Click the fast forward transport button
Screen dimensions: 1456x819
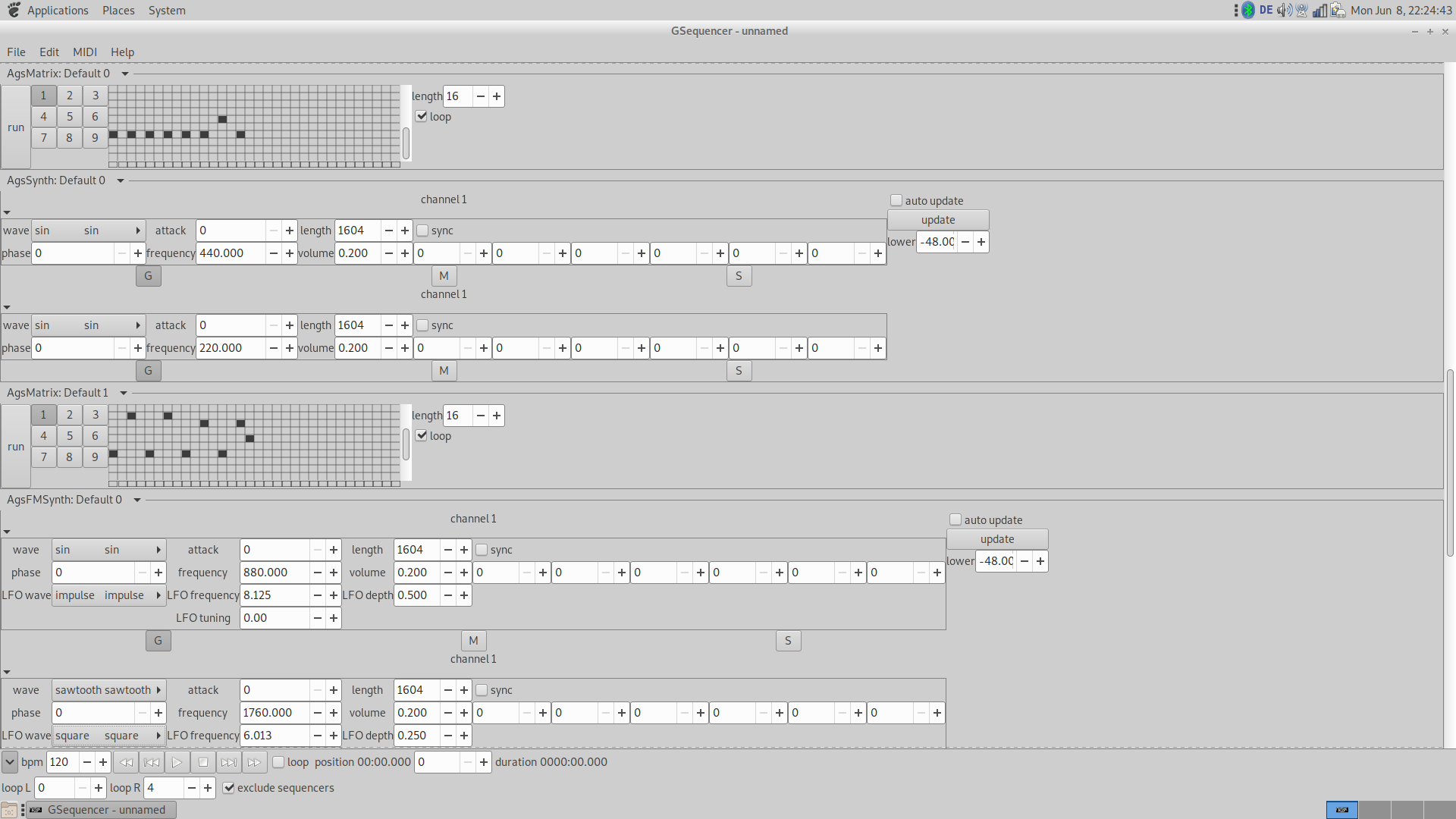coord(254,762)
